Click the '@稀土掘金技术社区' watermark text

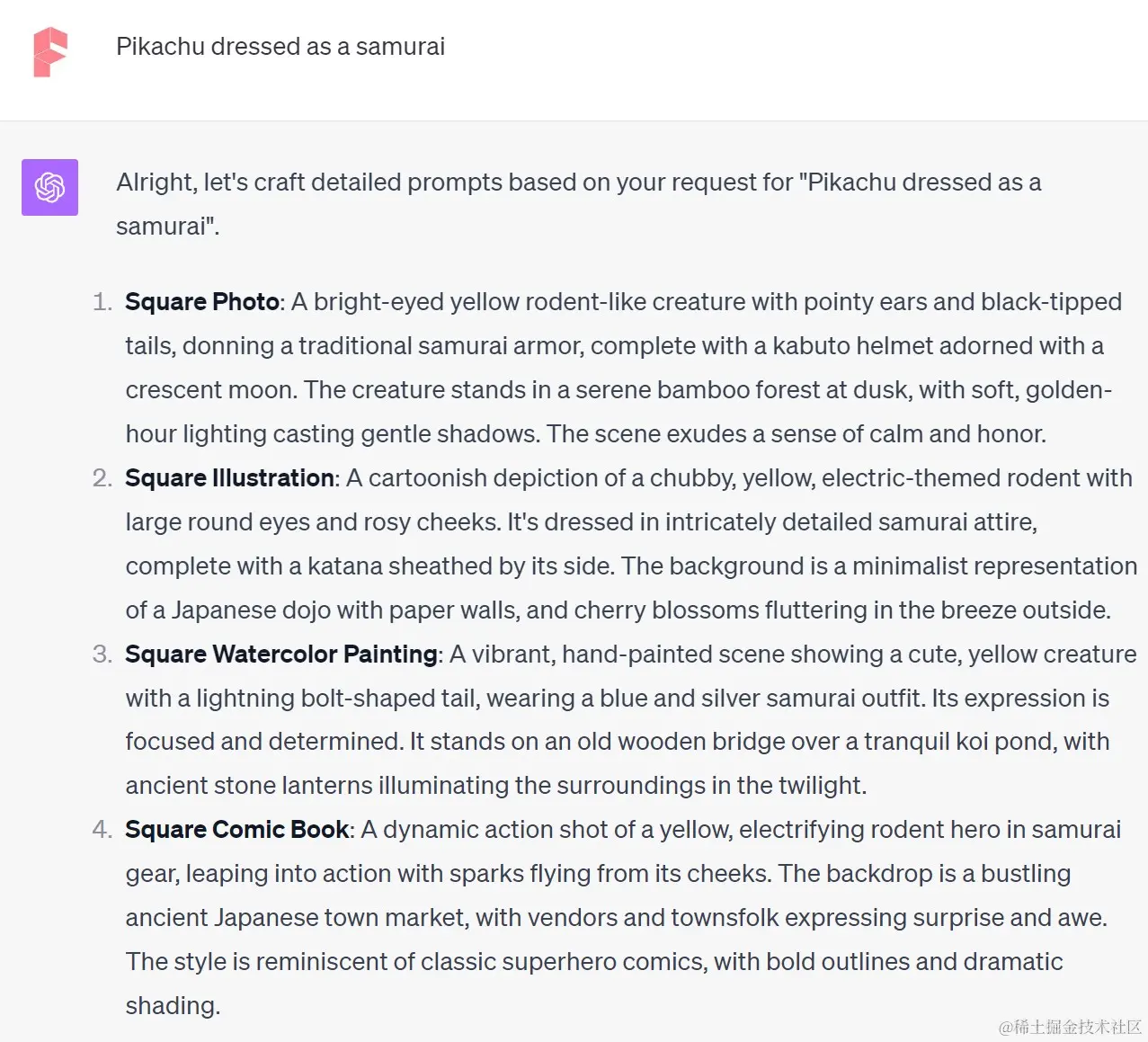[x=1070, y=1027]
